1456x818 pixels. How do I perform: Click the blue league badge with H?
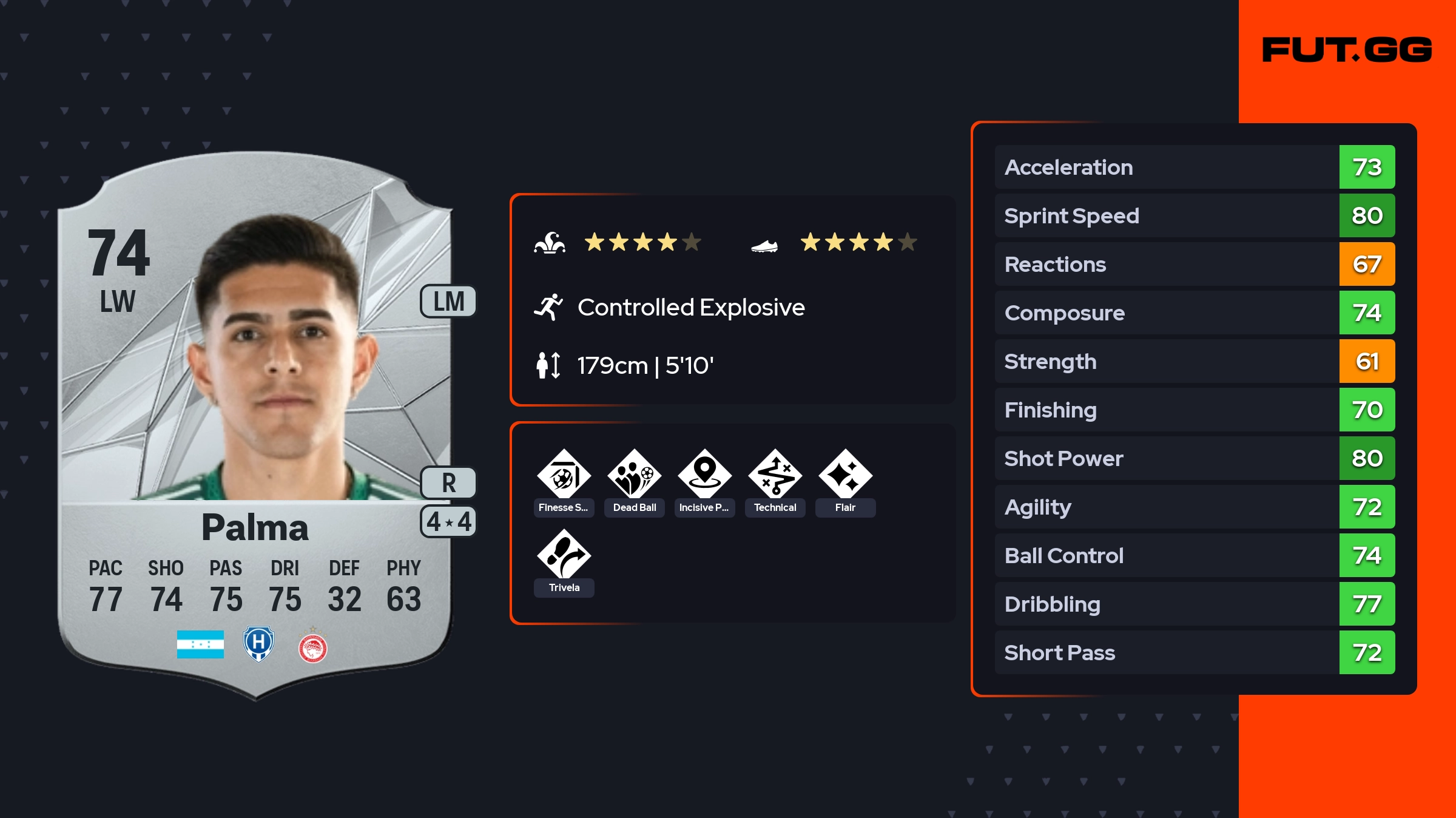[258, 643]
